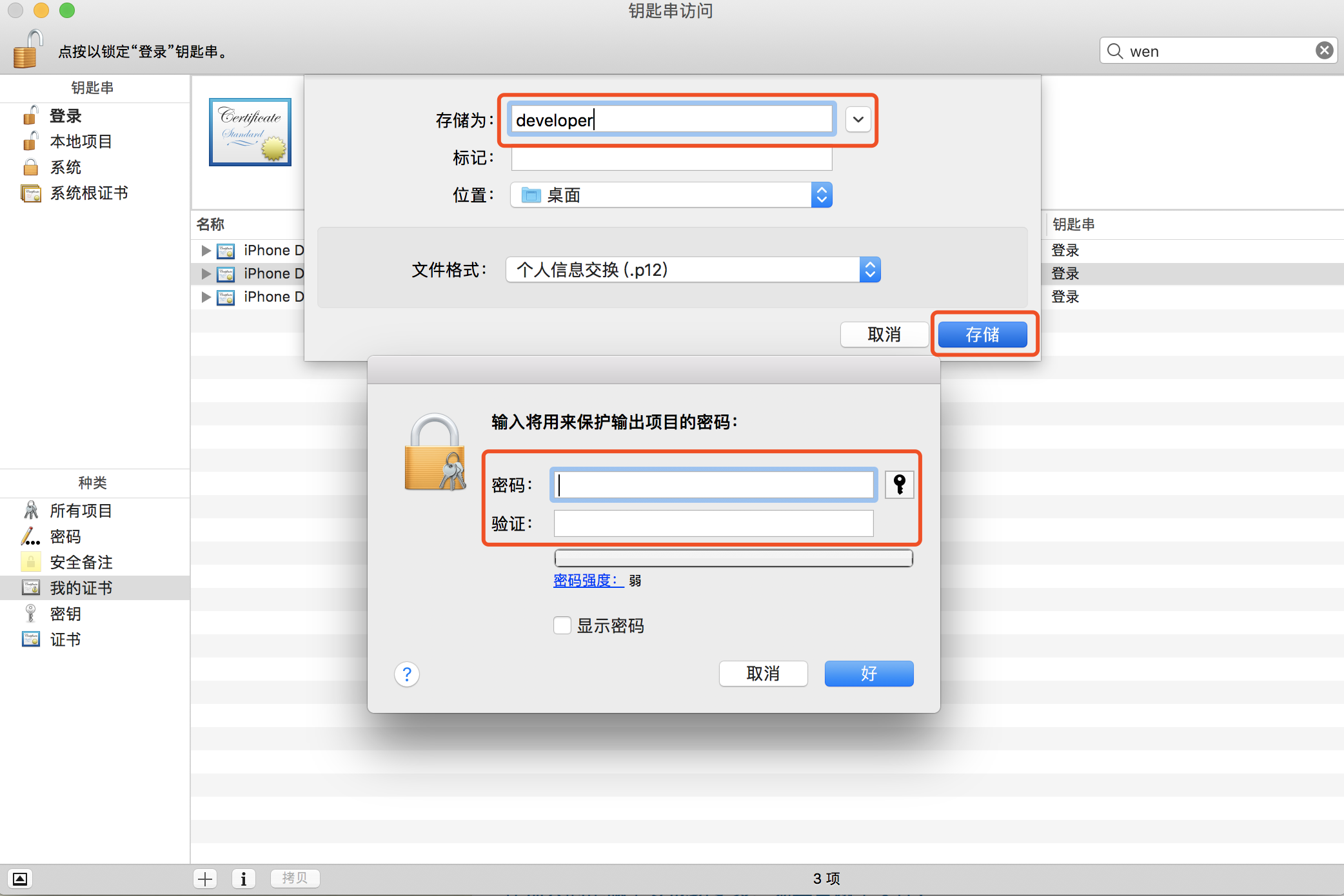Open the 文件格式 .p12 format dropdown
The height and width of the screenshot is (896, 1344).
693,270
